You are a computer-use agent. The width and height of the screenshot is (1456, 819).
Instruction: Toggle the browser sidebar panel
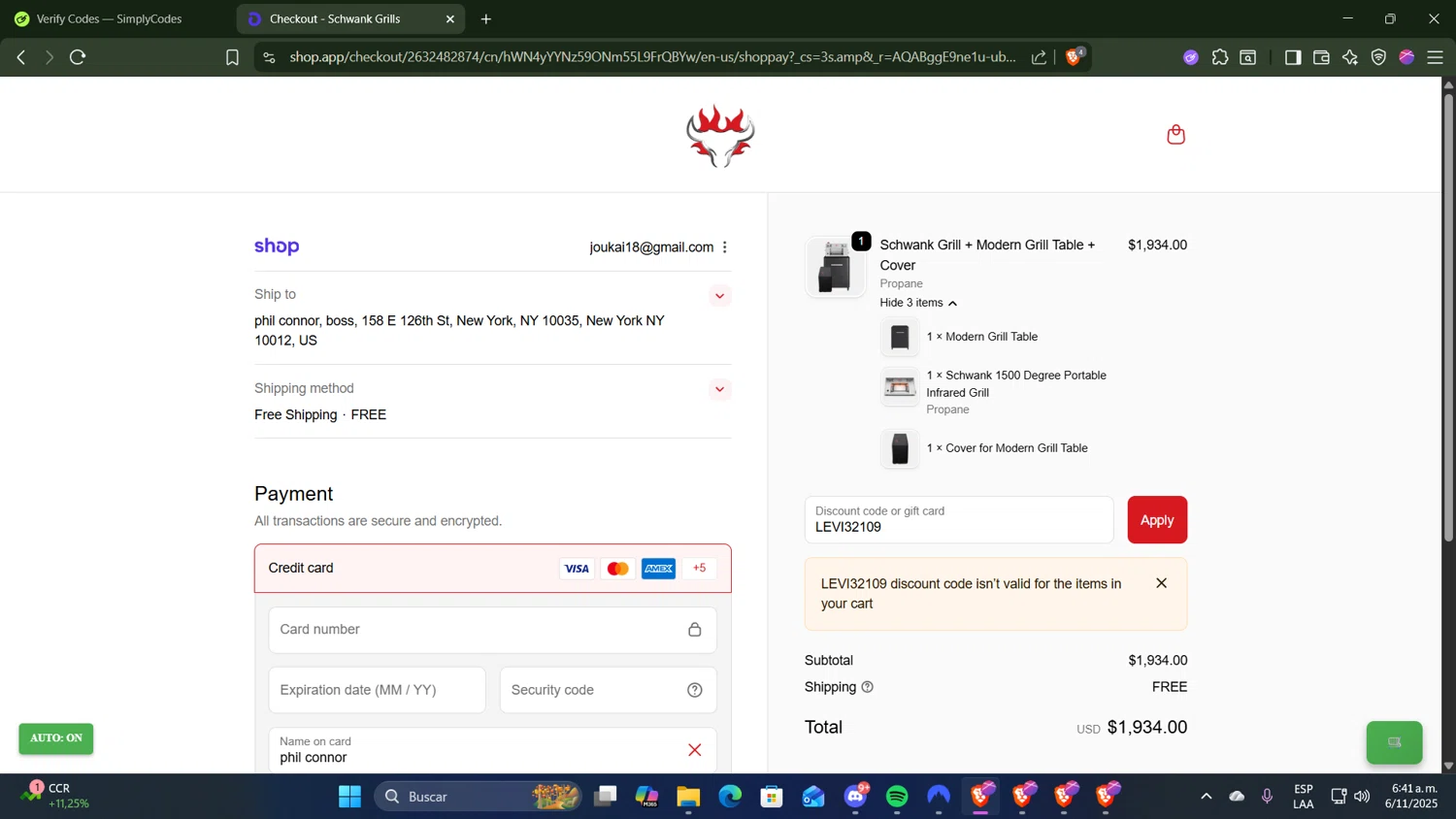click(1293, 57)
